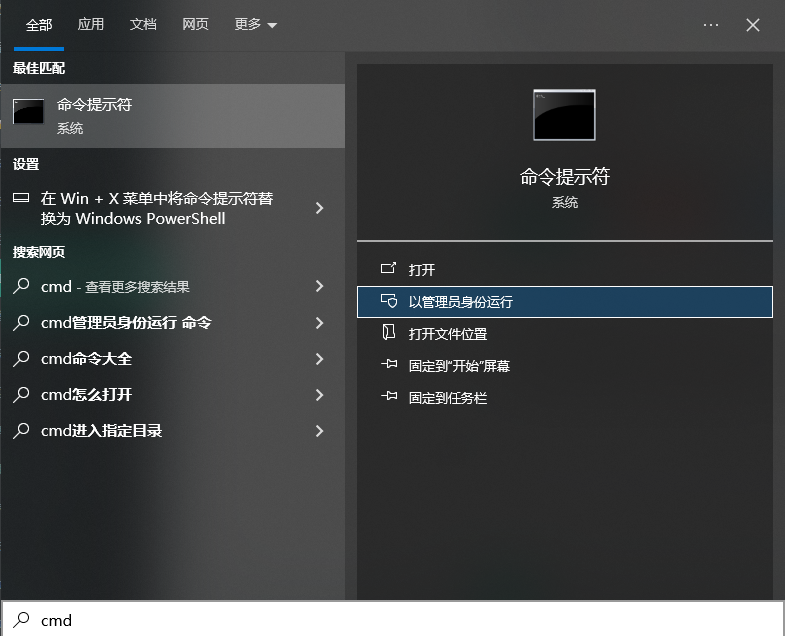This screenshot has width=785, height=636.
Task: Click the search box containing cmd
Action: tap(400, 620)
